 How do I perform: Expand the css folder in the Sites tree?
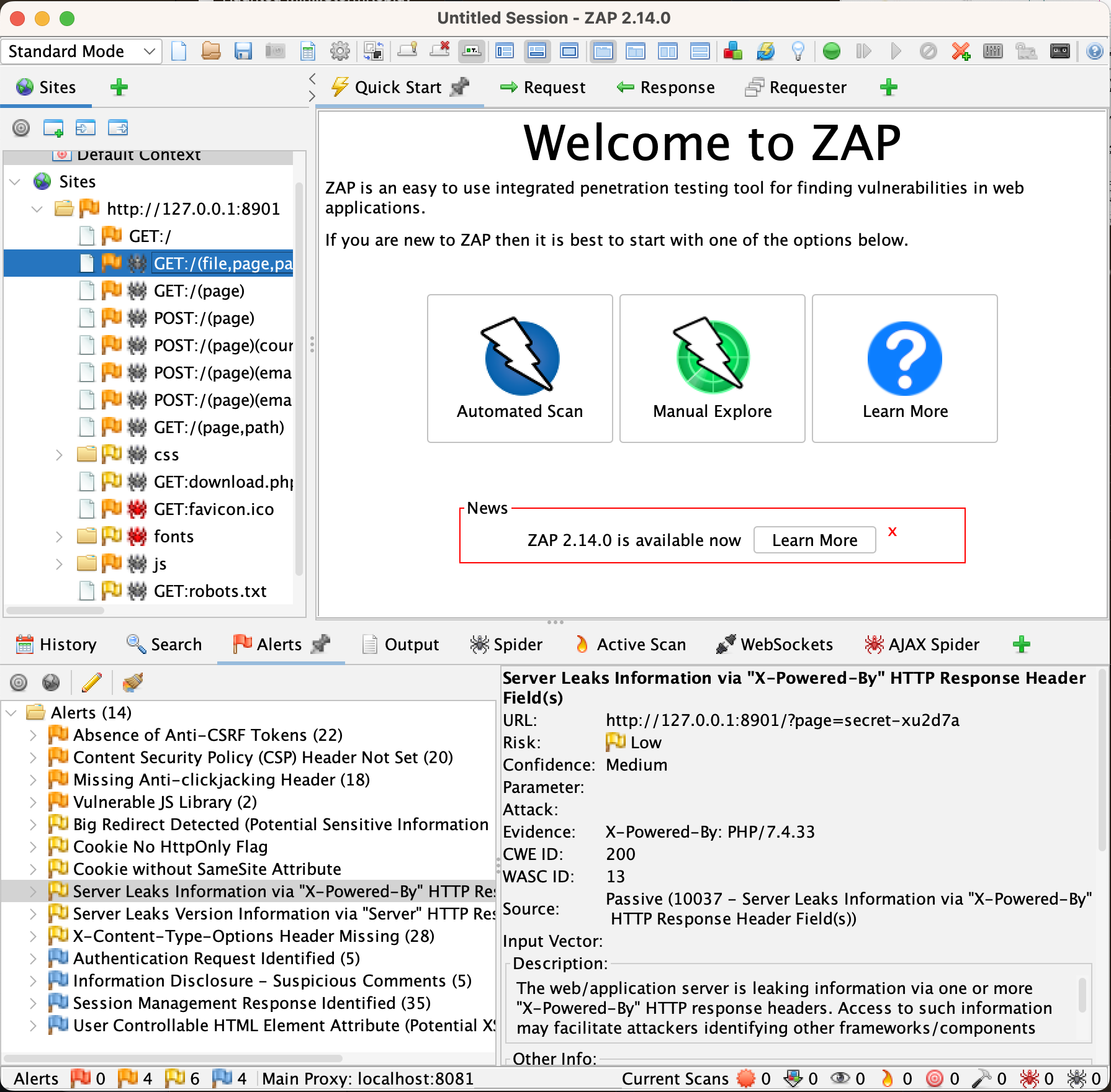point(59,454)
